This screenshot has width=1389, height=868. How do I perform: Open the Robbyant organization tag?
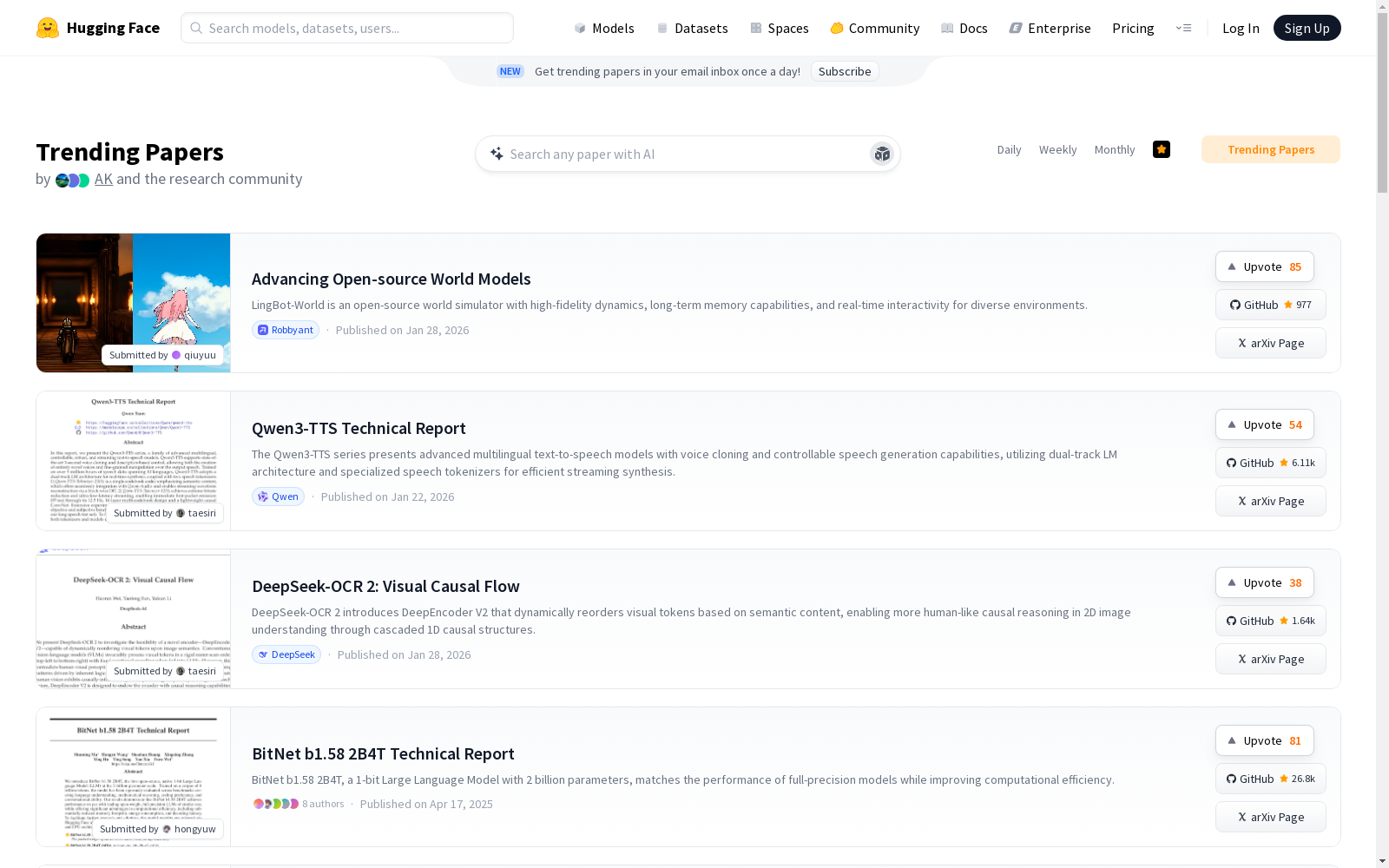pyautogui.click(x=286, y=330)
